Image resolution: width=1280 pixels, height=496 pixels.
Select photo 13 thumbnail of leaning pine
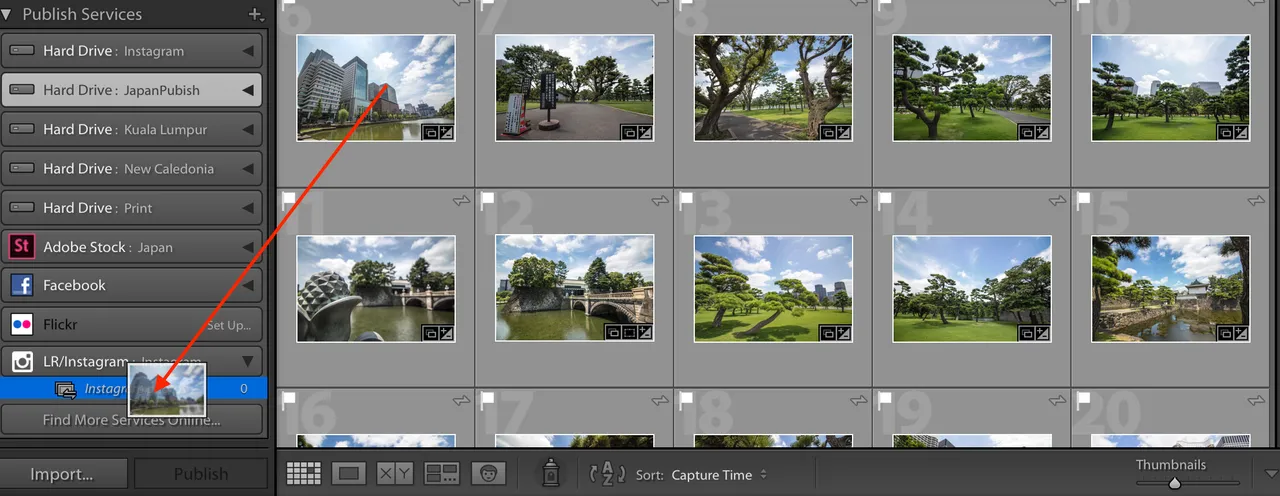774,289
